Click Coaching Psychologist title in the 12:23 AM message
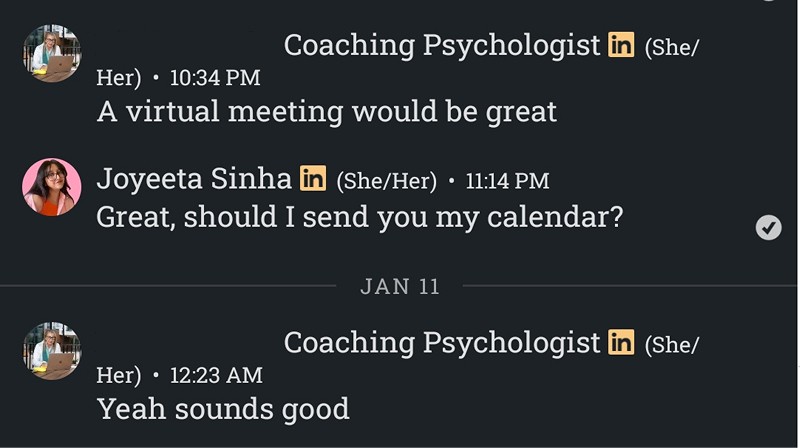The width and height of the screenshot is (800, 448). point(442,343)
